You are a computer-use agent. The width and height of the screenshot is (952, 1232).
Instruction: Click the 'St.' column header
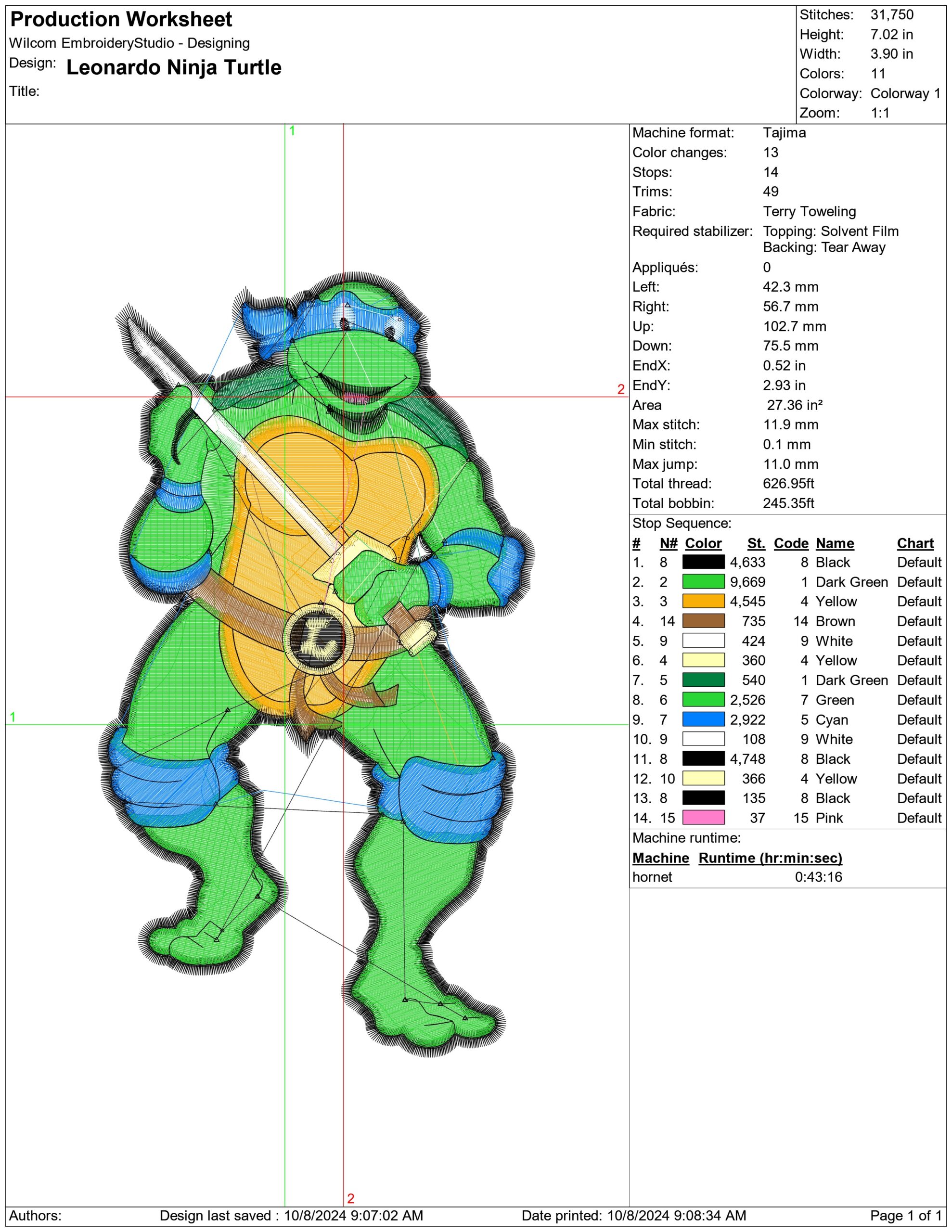click(756, 543)
